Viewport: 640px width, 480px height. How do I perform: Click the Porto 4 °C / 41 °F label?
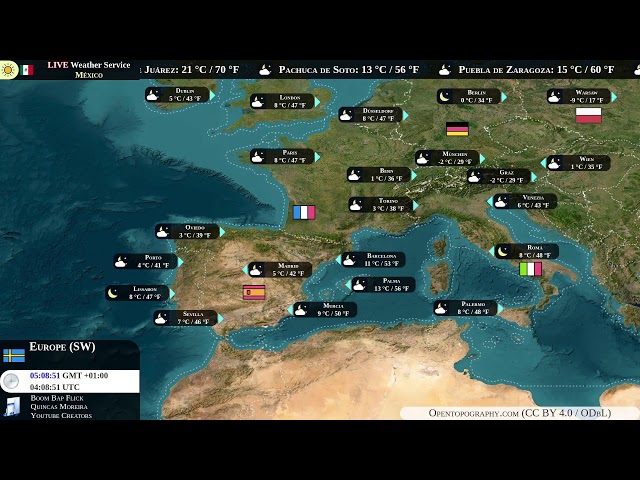pyautogui.click(x=146, y=261)
